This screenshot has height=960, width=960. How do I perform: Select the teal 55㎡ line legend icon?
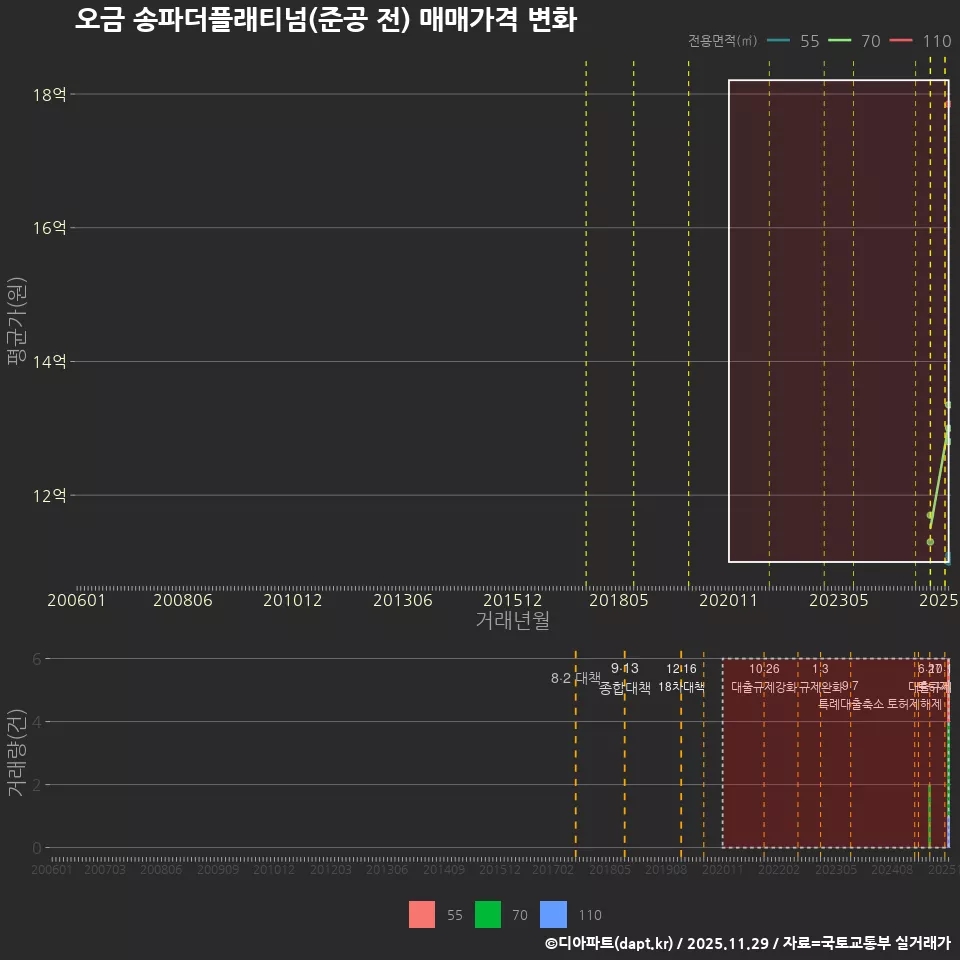point(779,41)
